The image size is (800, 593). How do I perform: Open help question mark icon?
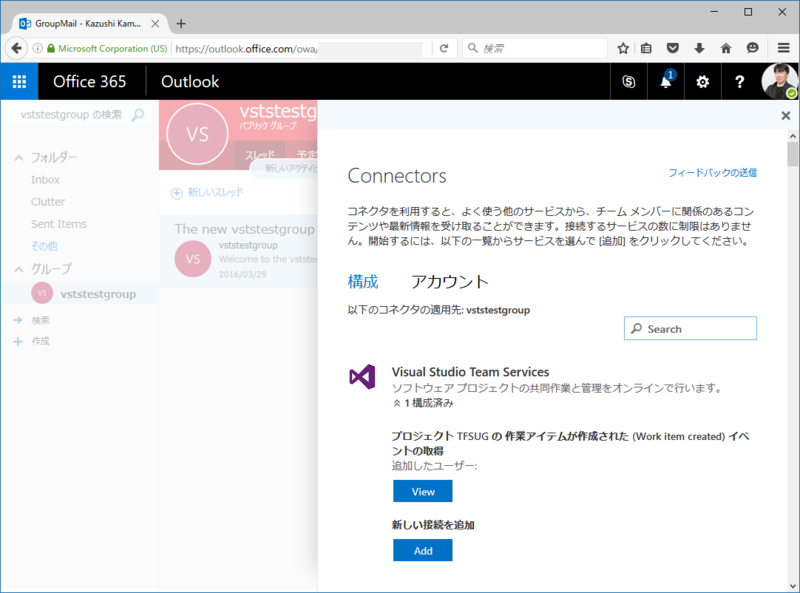pyautogui.click(x=739, y=82)
